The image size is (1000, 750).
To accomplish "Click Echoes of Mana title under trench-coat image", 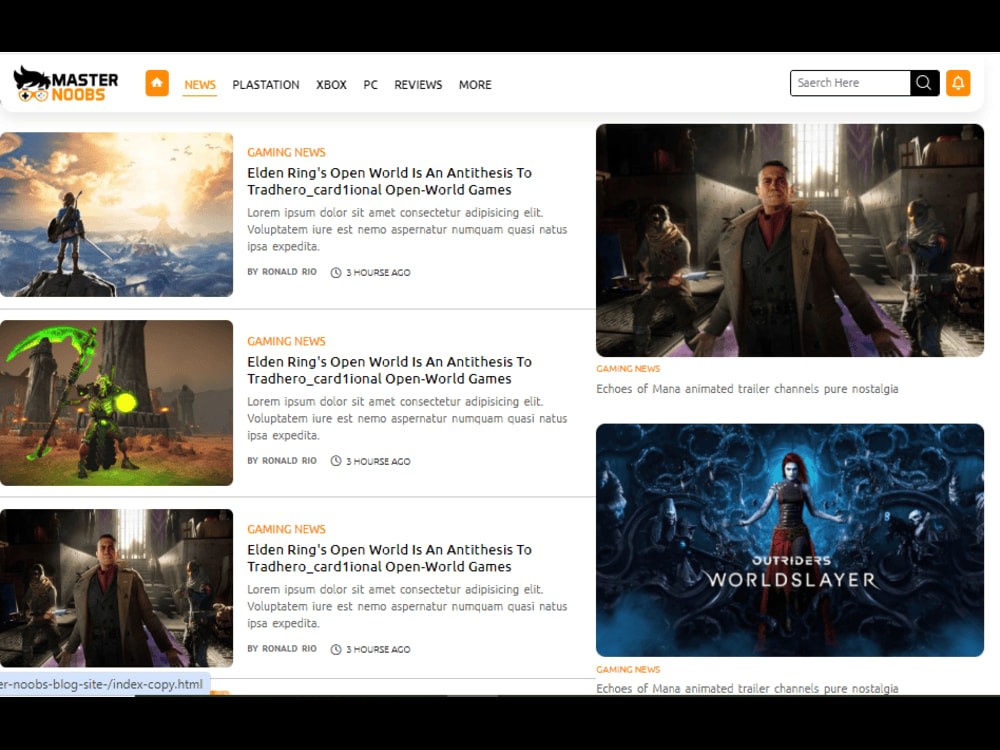I will [747, 389].
